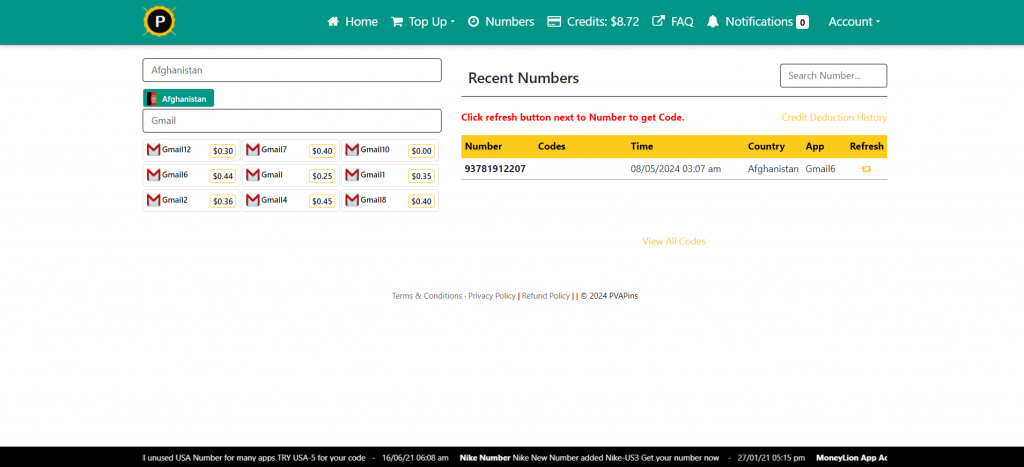Click the Gmail2 $0.36 price tag

[223, 201]
